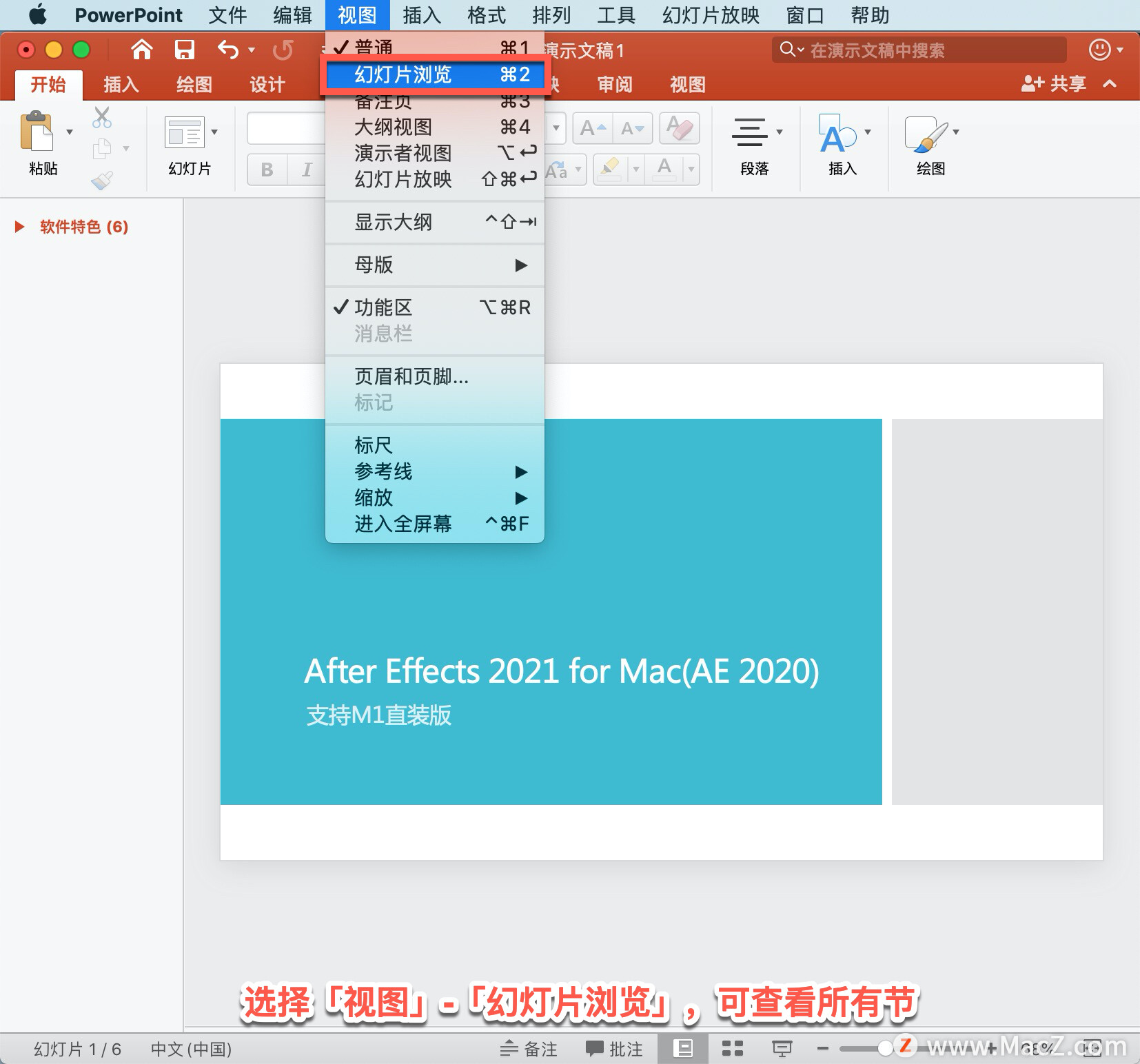1140x1064 pixels.
Task: Click the Redo arrow icon
Action: 283,50
